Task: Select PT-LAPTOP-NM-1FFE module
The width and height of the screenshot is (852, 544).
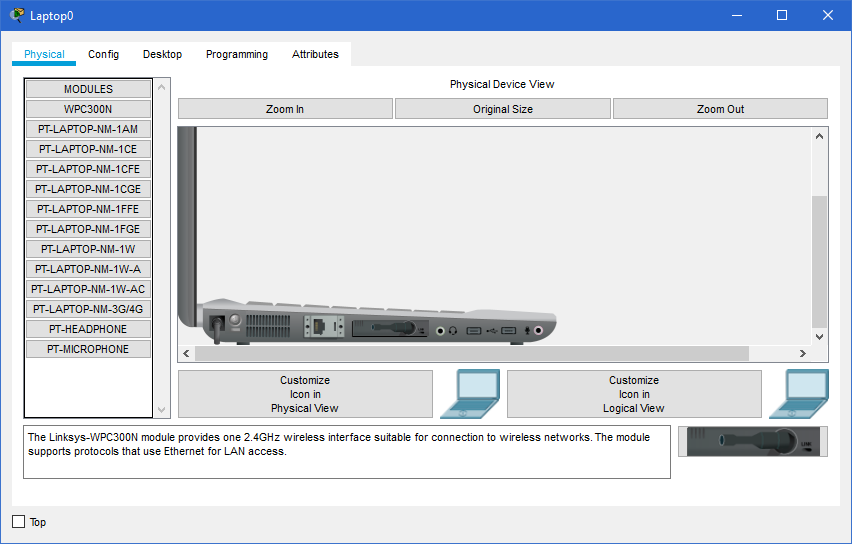Action: click(88, 209)
